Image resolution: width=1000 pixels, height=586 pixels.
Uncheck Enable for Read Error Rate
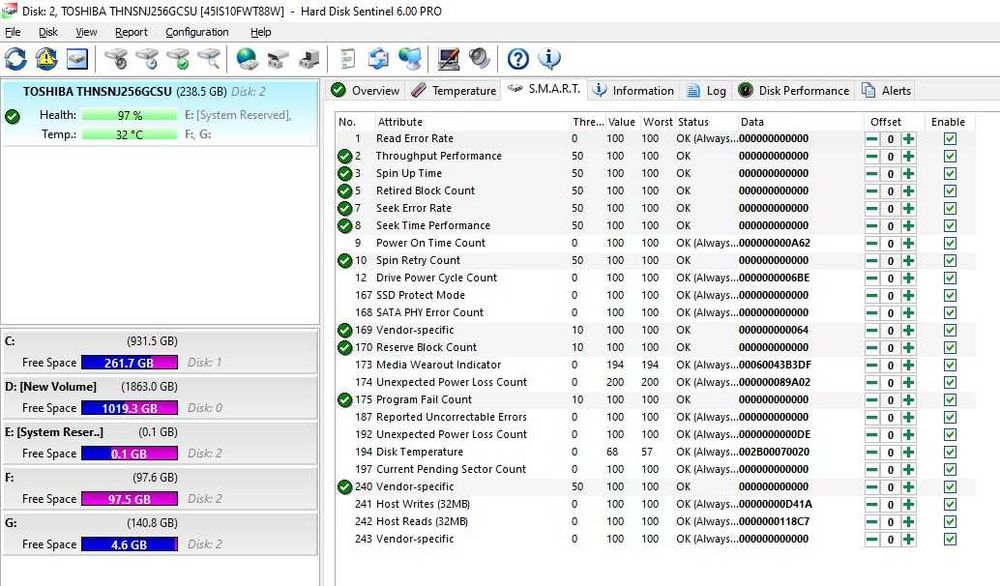coord(950,138)
